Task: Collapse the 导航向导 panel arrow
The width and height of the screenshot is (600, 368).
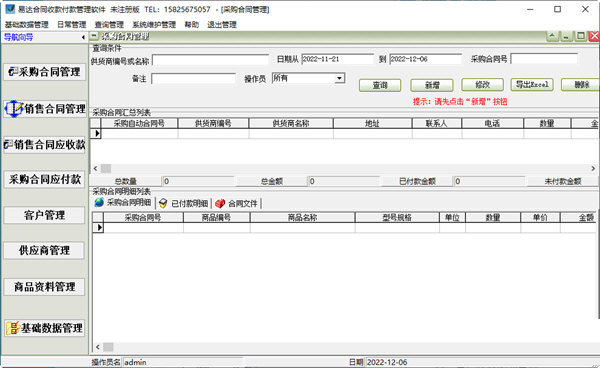Action: pos(83,37)
